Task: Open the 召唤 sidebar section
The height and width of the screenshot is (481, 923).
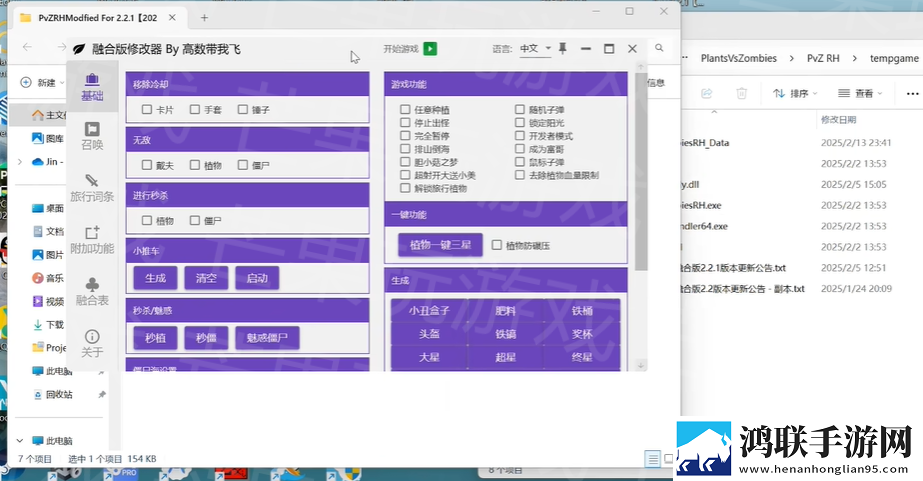Action: point(92,136)
